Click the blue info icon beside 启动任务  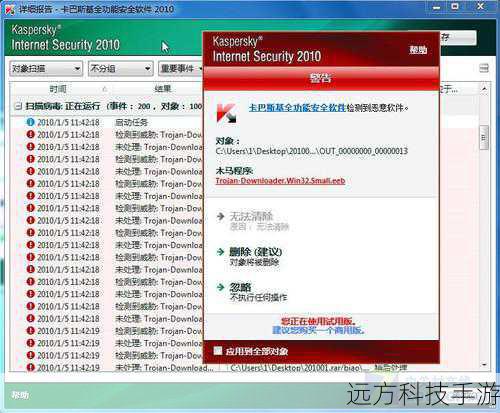[30, 122]
